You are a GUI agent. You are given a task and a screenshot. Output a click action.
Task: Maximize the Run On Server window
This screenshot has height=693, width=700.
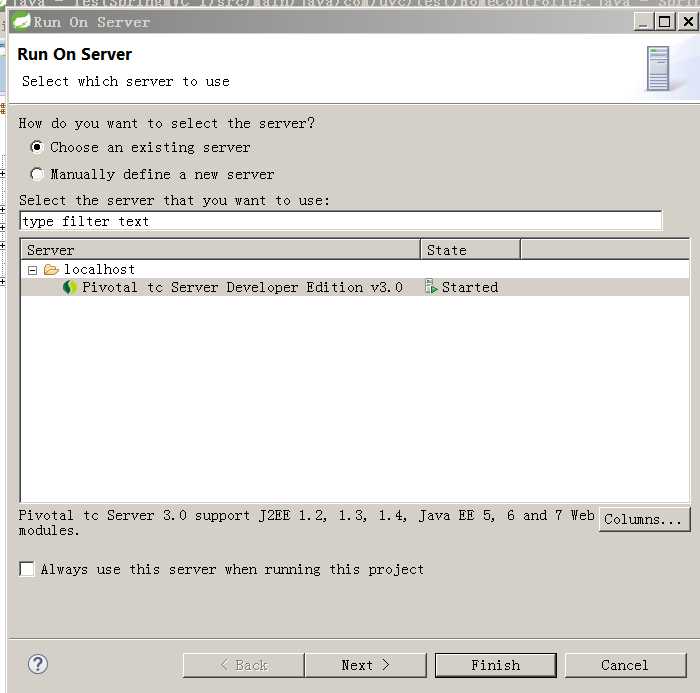[x=664, y=21]
